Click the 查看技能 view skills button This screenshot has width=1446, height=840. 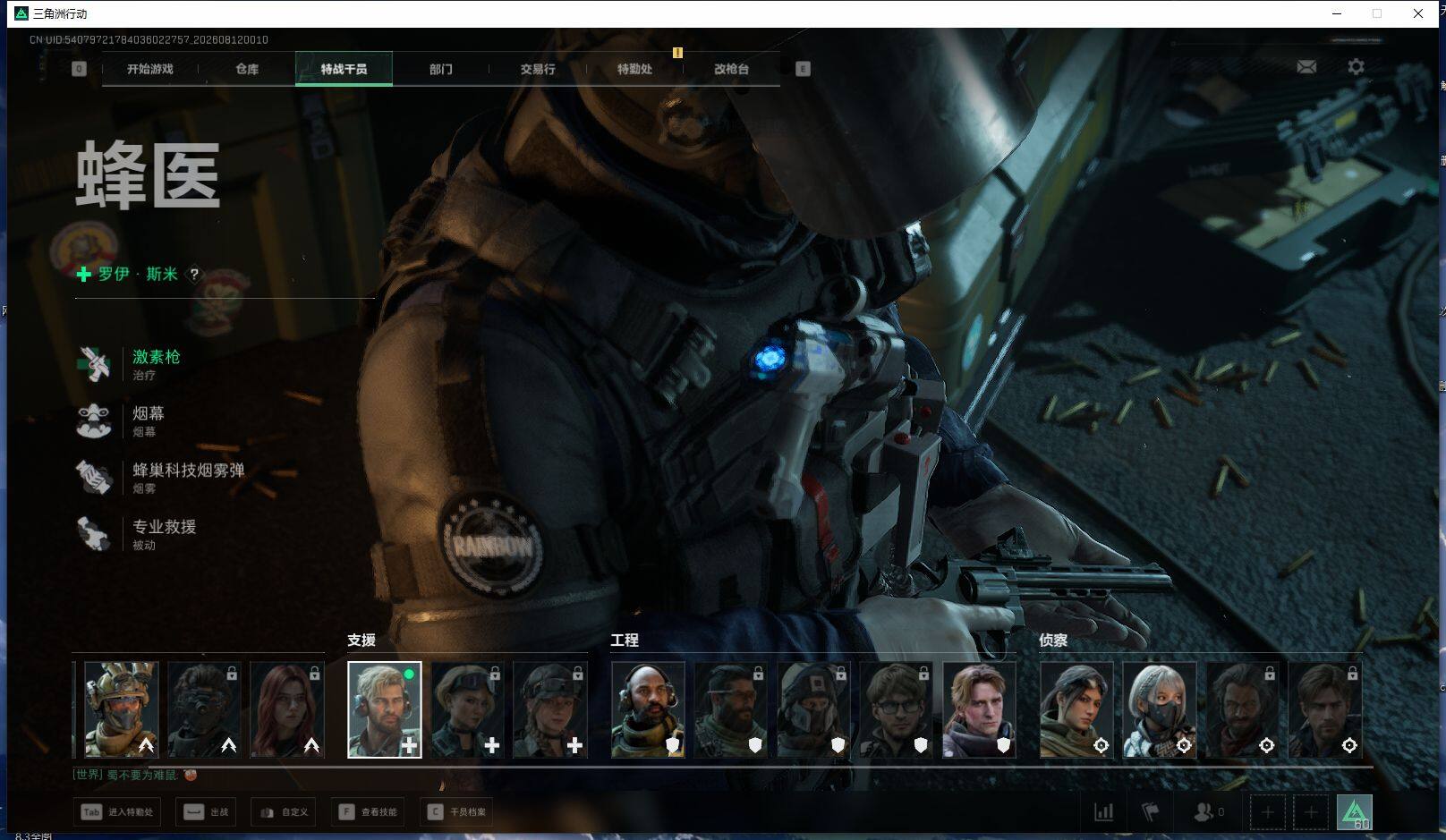pos(368,812)
